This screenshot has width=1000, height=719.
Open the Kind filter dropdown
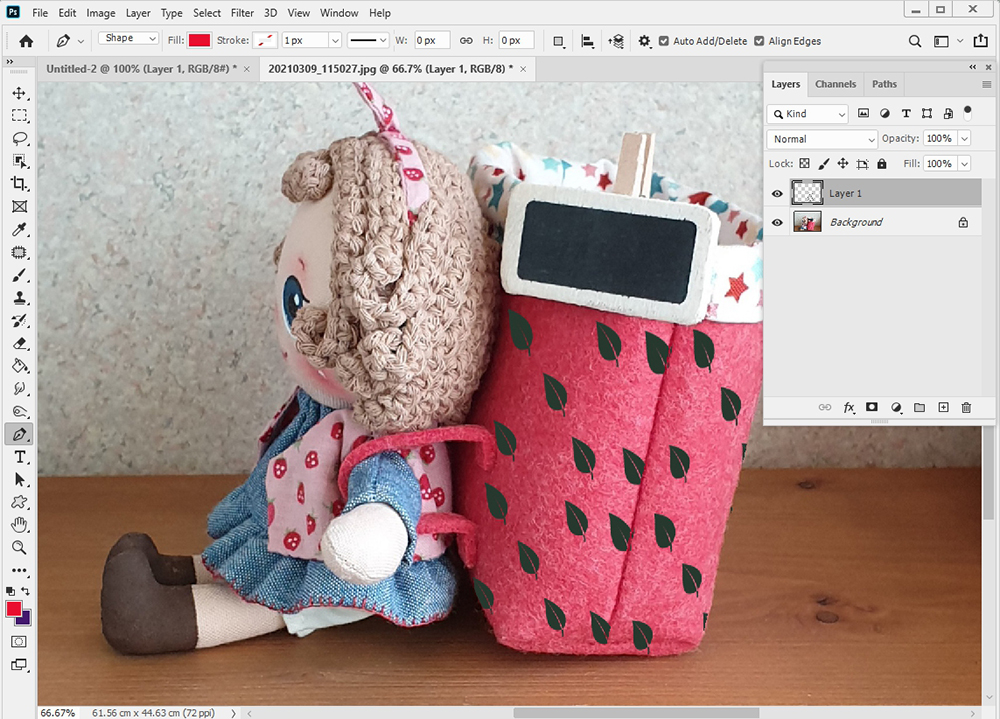click(x=807, y=114)
